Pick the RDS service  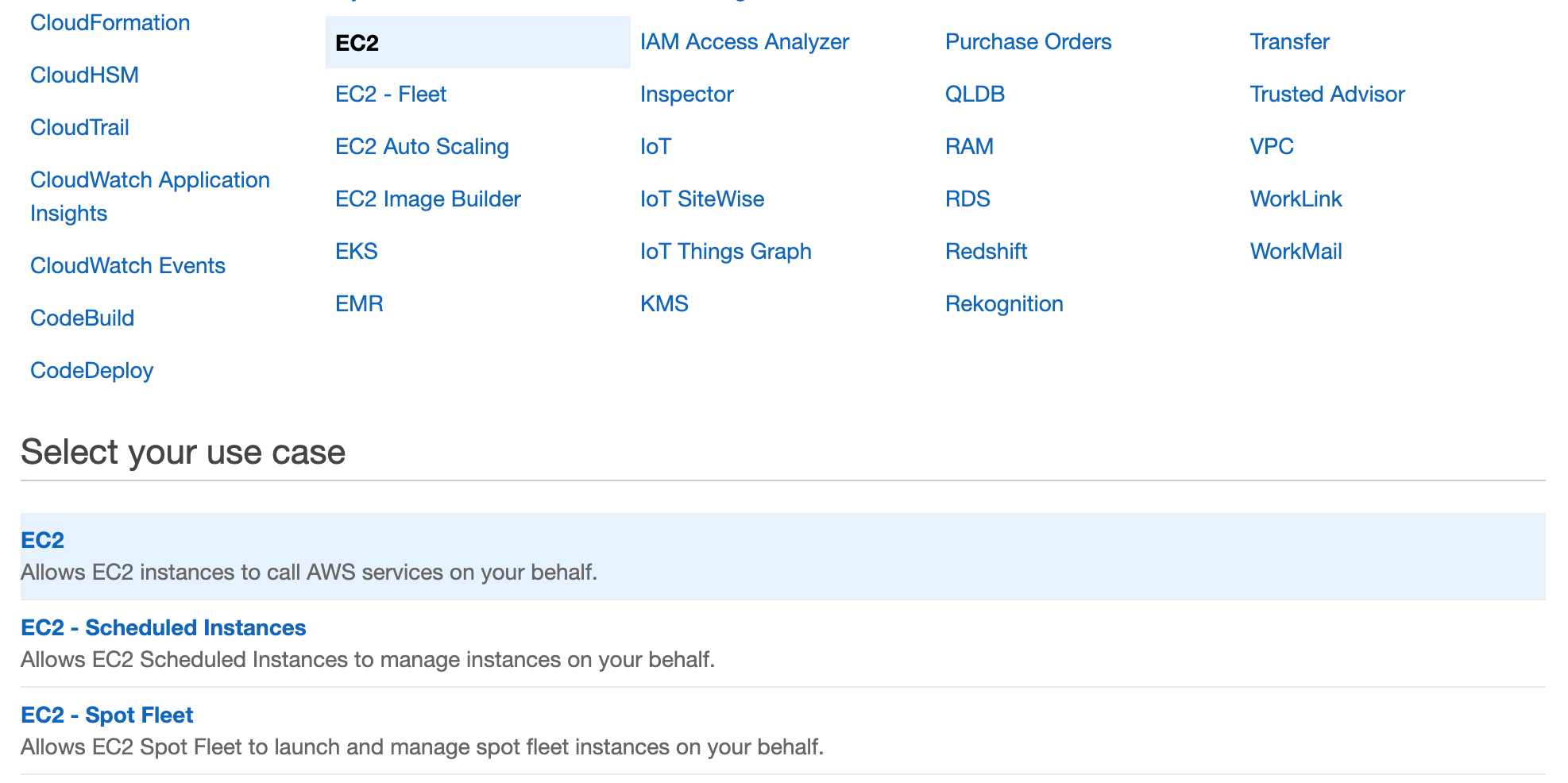coord(967,199)
